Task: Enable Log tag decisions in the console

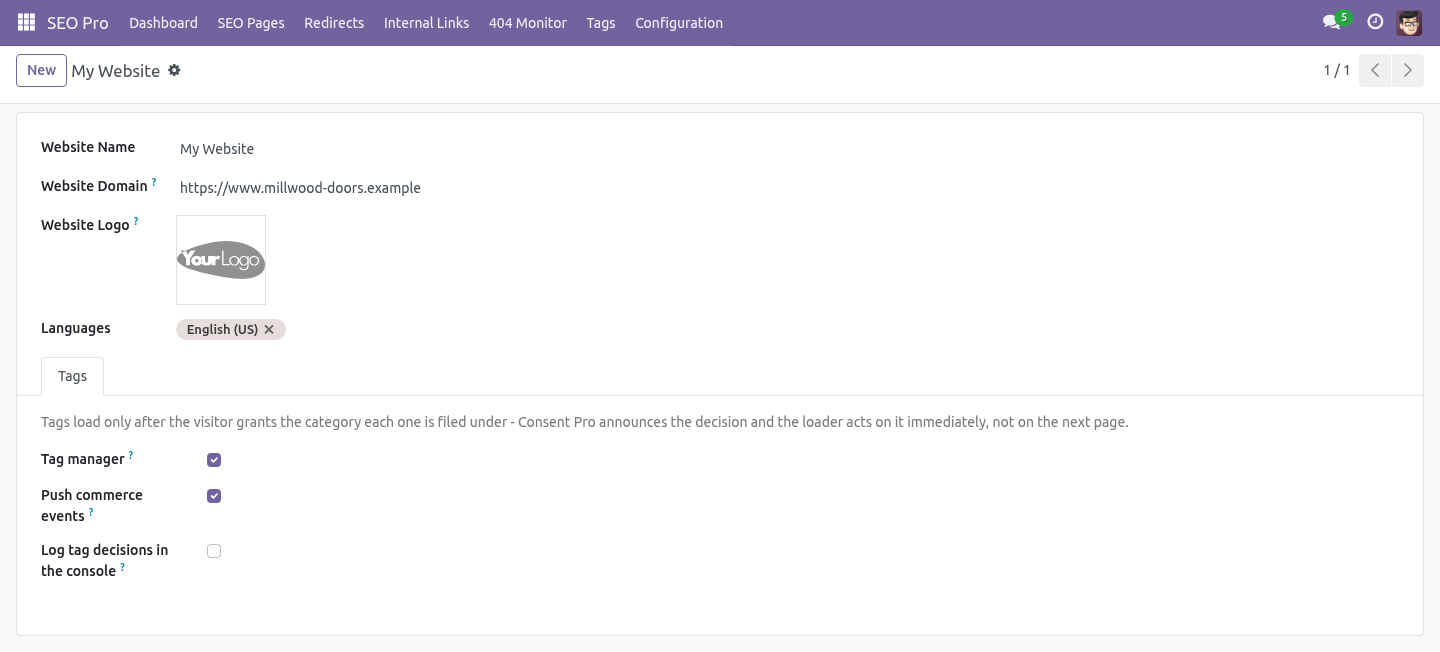Action: (x=214, y=551)
